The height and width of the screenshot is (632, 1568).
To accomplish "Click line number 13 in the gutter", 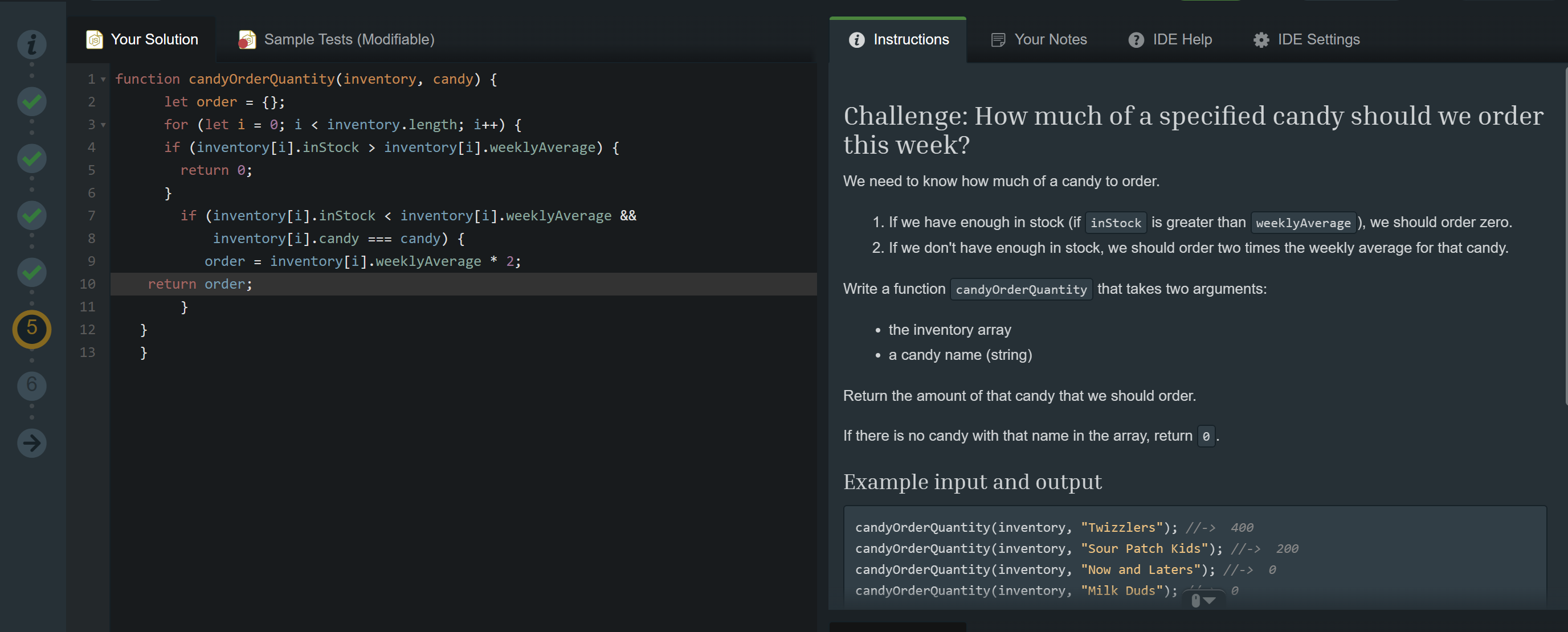I will click(88, 352).
